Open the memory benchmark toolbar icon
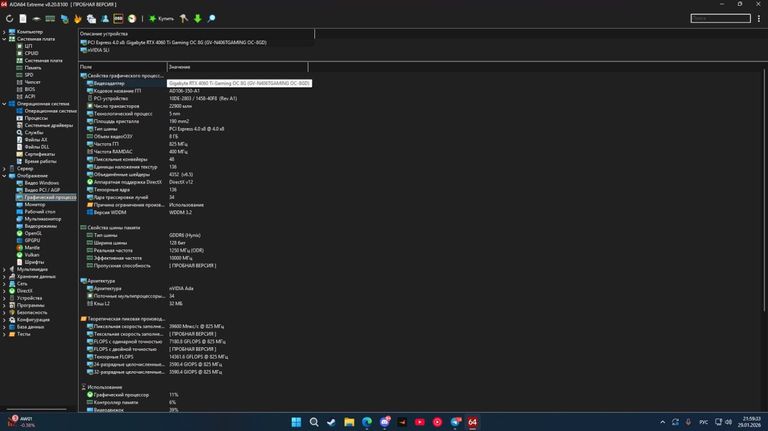768x431 pixels. [50, 19]
